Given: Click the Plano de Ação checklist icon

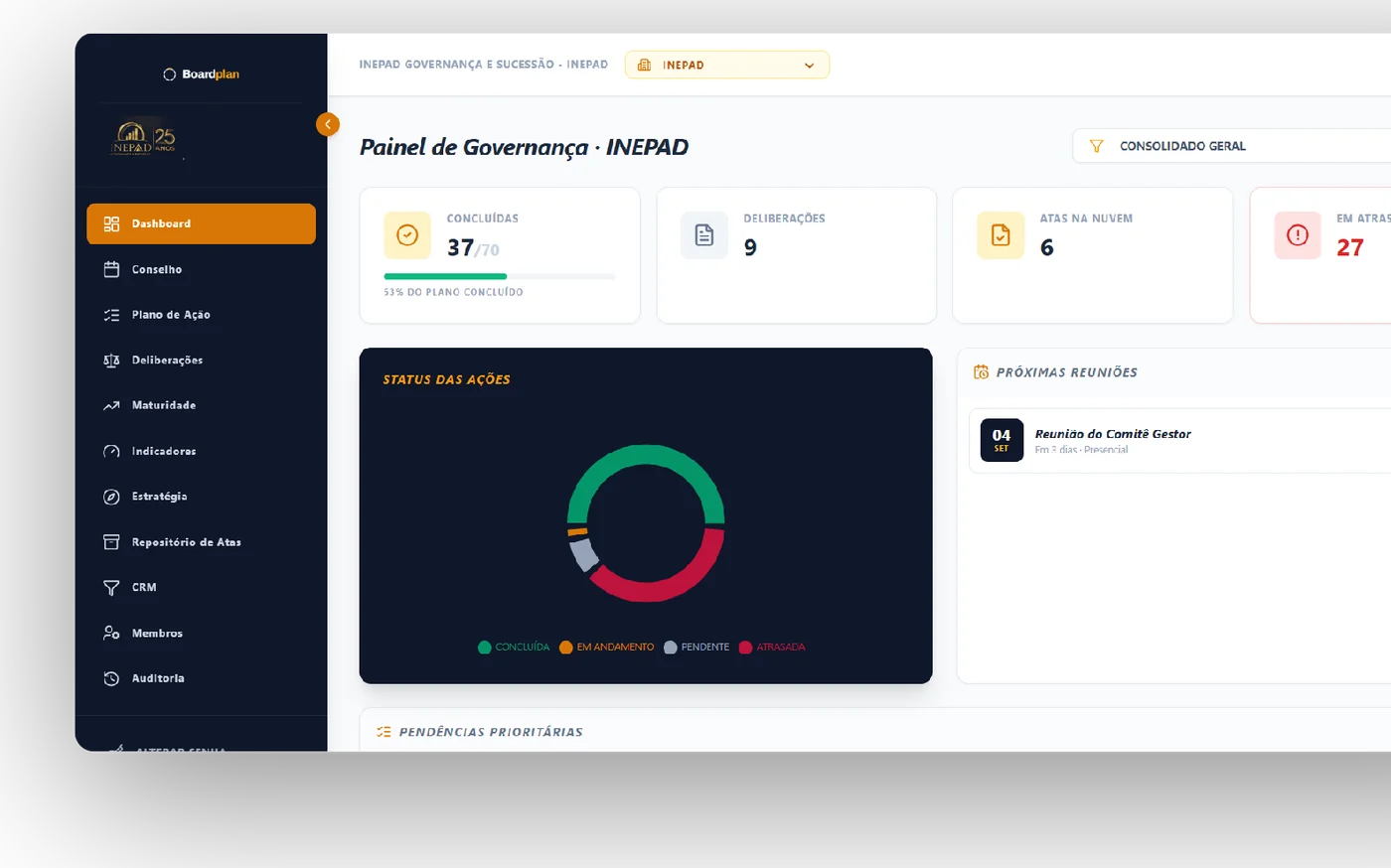Looking at the screenshot, I should coord(111,315).
